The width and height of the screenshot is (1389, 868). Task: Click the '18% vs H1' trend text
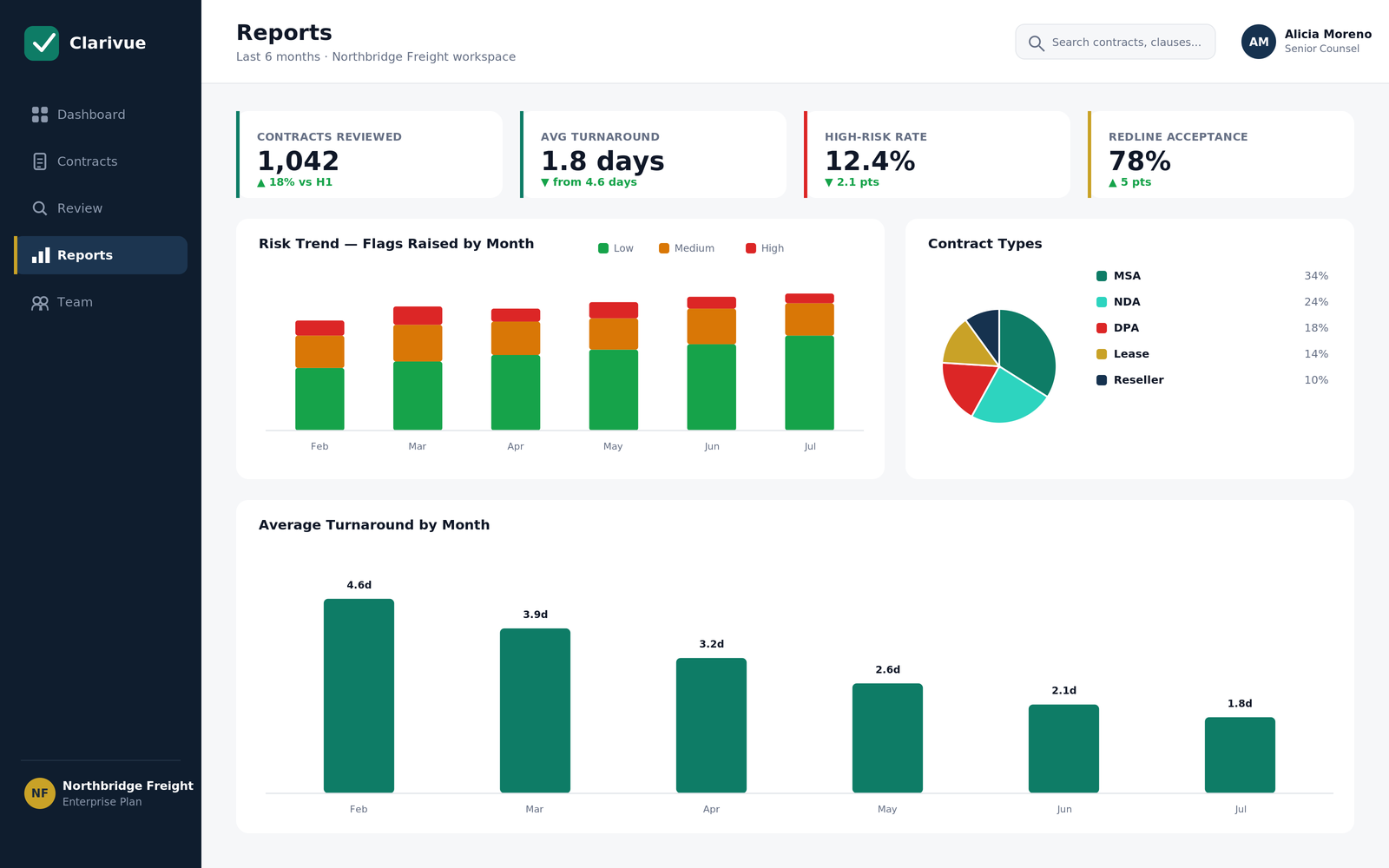[295, 182]
